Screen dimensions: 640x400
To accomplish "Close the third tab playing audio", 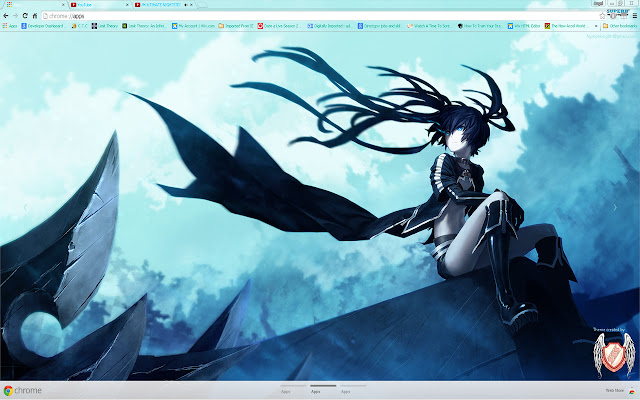I will click(x=191, y=5).
